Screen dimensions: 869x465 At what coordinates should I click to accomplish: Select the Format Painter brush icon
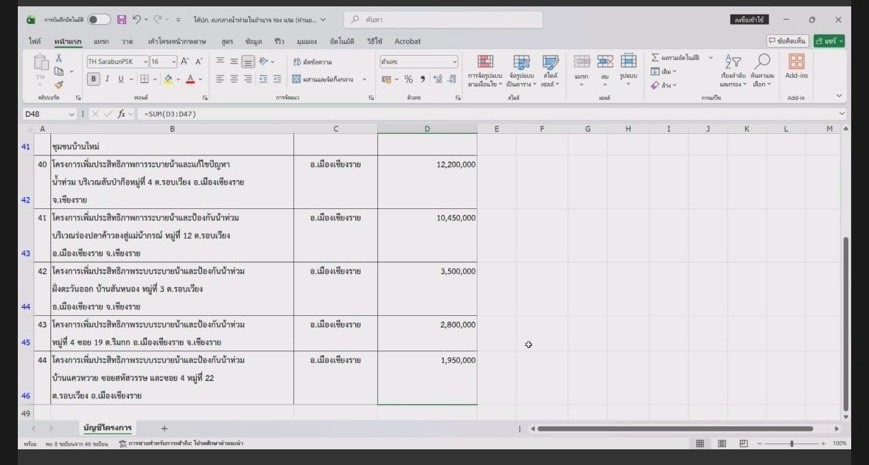point(58,85)
